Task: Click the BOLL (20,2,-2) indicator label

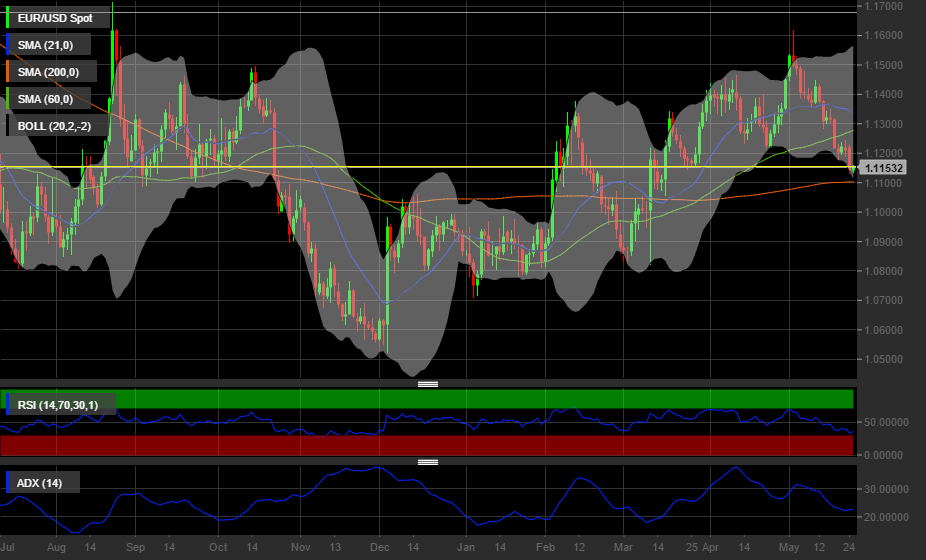Action: pos(56,125)
